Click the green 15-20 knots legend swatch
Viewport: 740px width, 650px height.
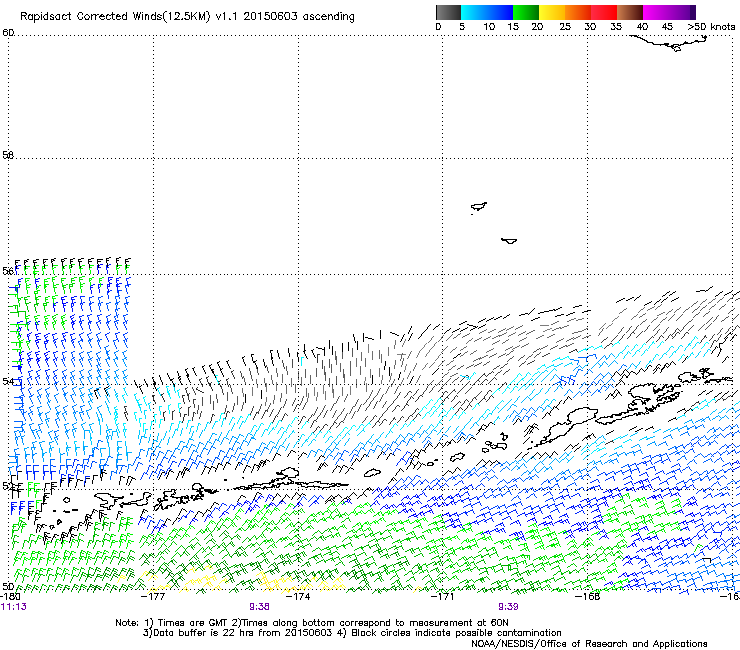point(526,12)
